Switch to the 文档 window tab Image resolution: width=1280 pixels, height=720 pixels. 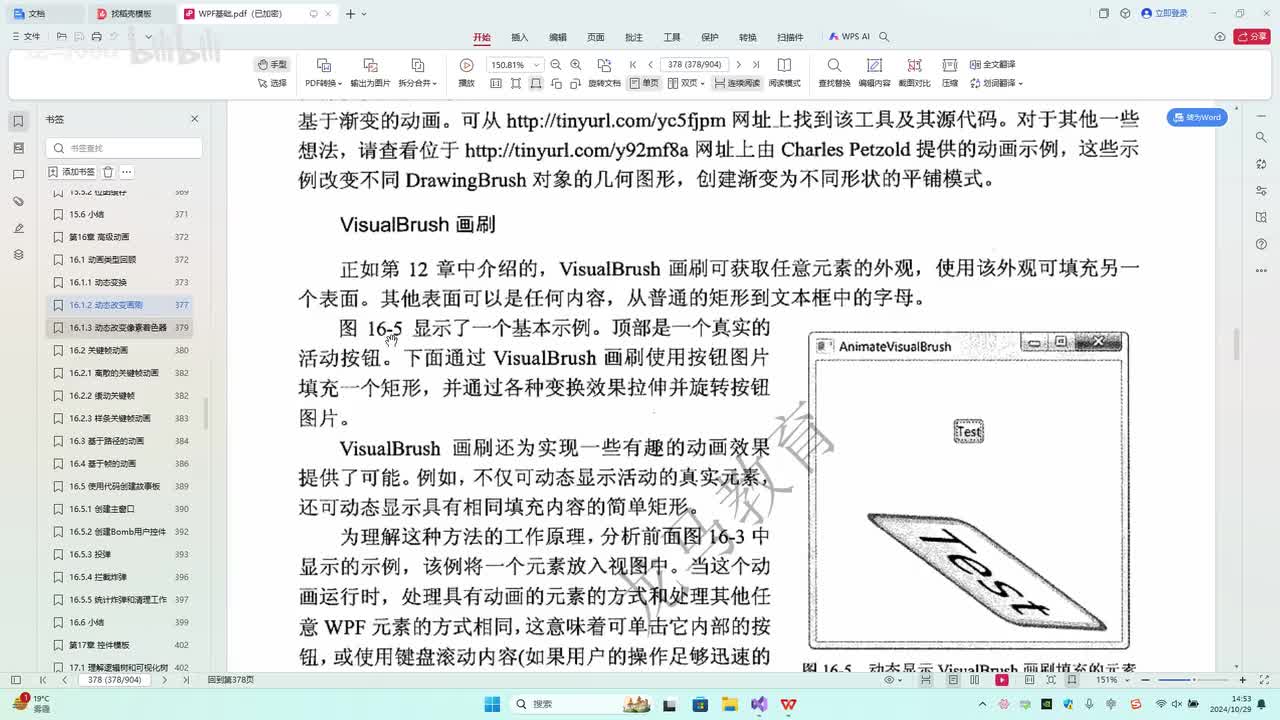click(42, 14)
